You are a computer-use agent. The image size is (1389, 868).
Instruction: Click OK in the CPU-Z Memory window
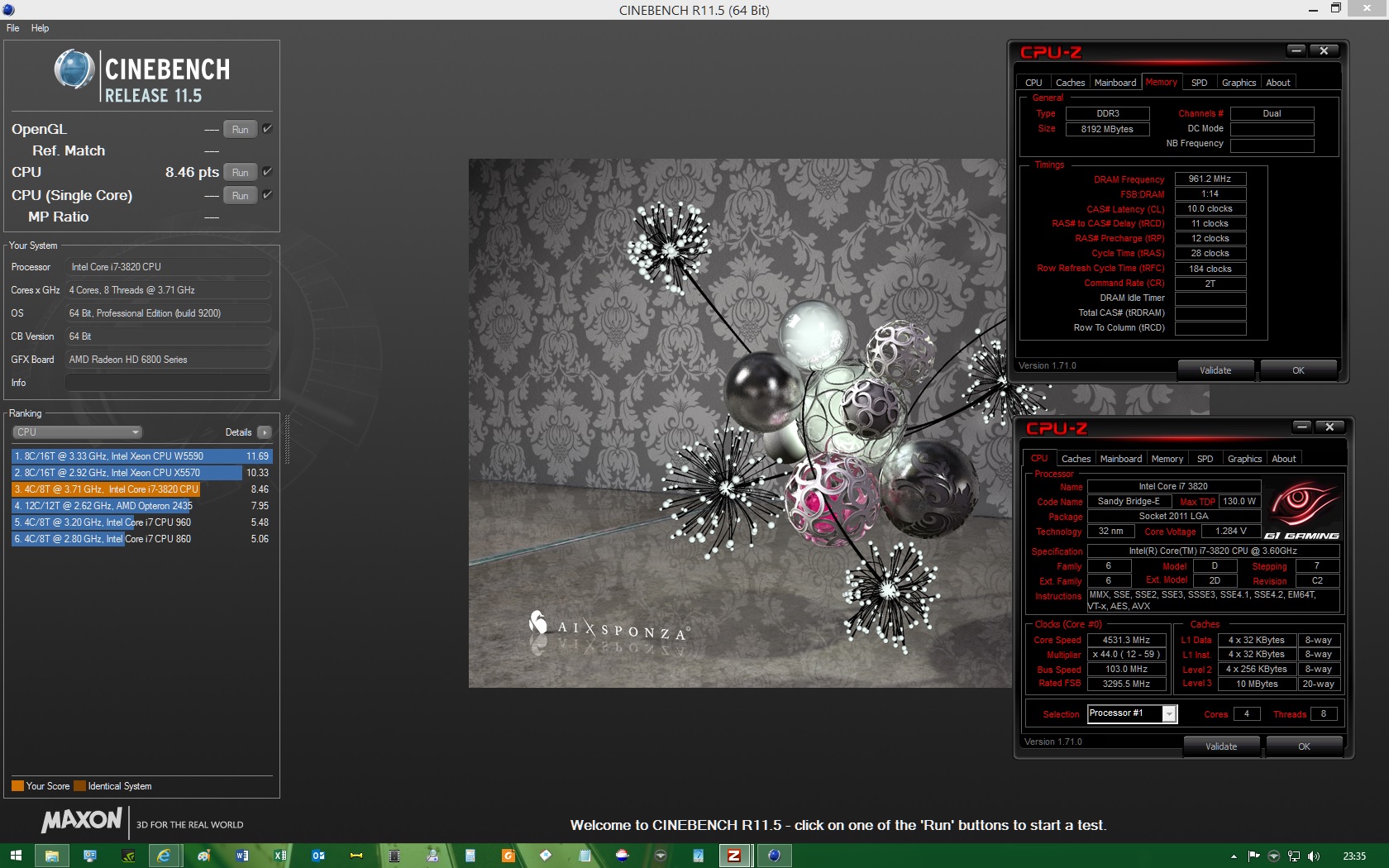pyautogui.click(x=1298, y=370)
